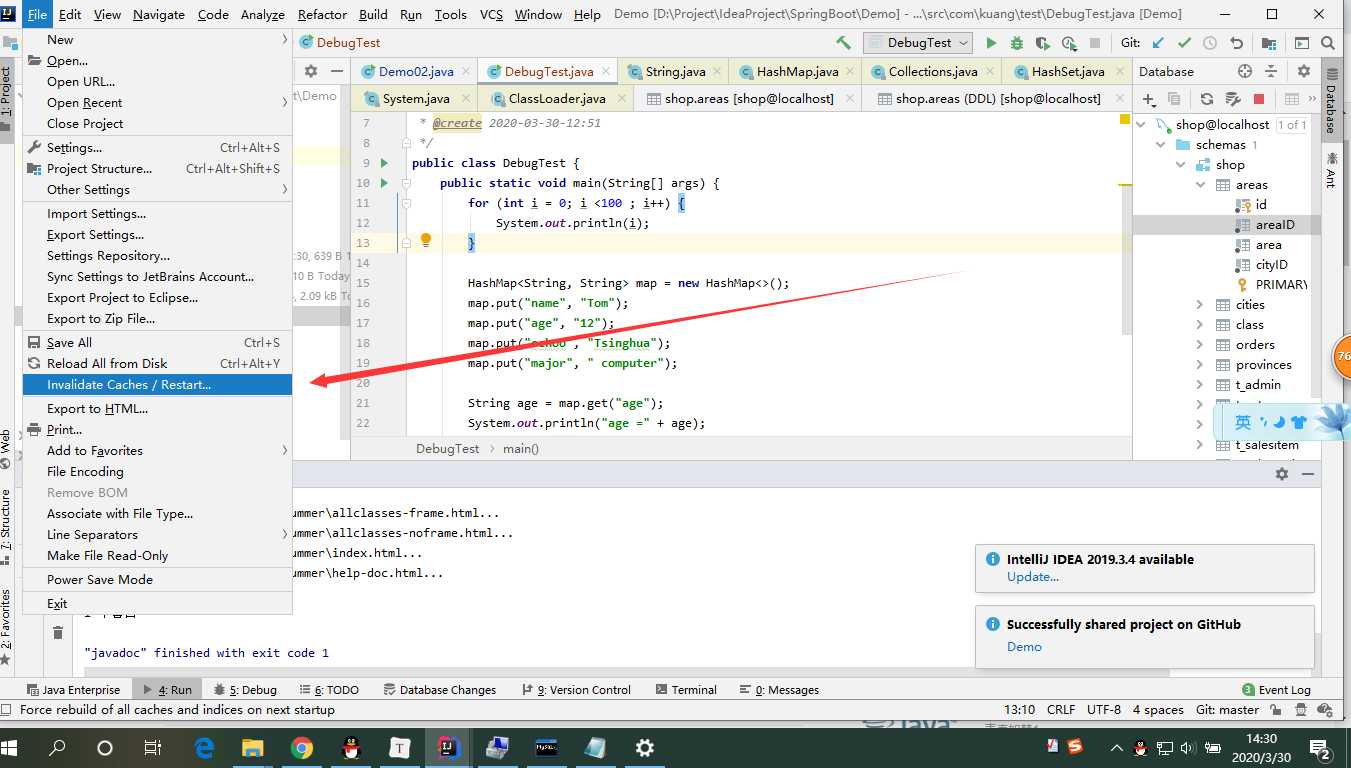Click the Build project hammer icon

coord(843,43)
